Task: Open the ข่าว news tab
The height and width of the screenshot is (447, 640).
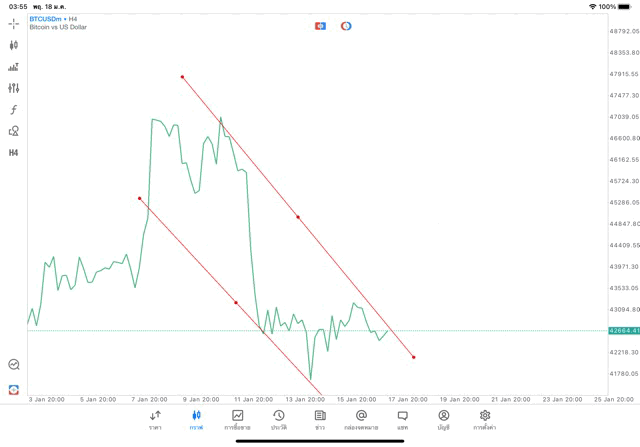Action: tap(320, 420)
